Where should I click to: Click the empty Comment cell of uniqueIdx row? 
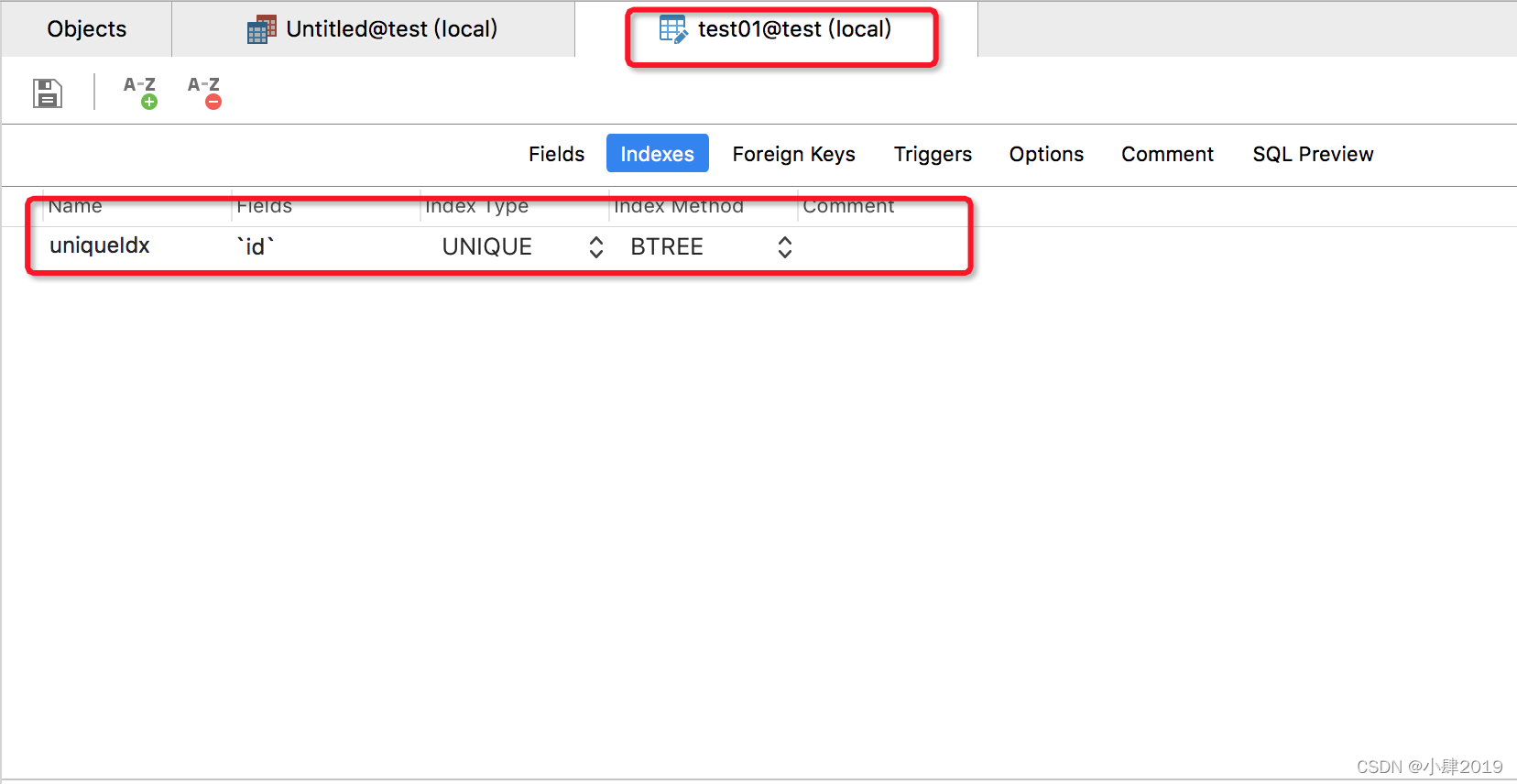point(883,246)
